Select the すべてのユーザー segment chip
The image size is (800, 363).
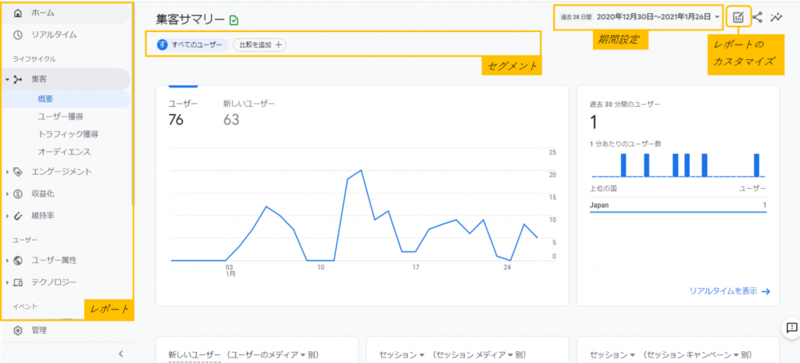click(193, 45)
